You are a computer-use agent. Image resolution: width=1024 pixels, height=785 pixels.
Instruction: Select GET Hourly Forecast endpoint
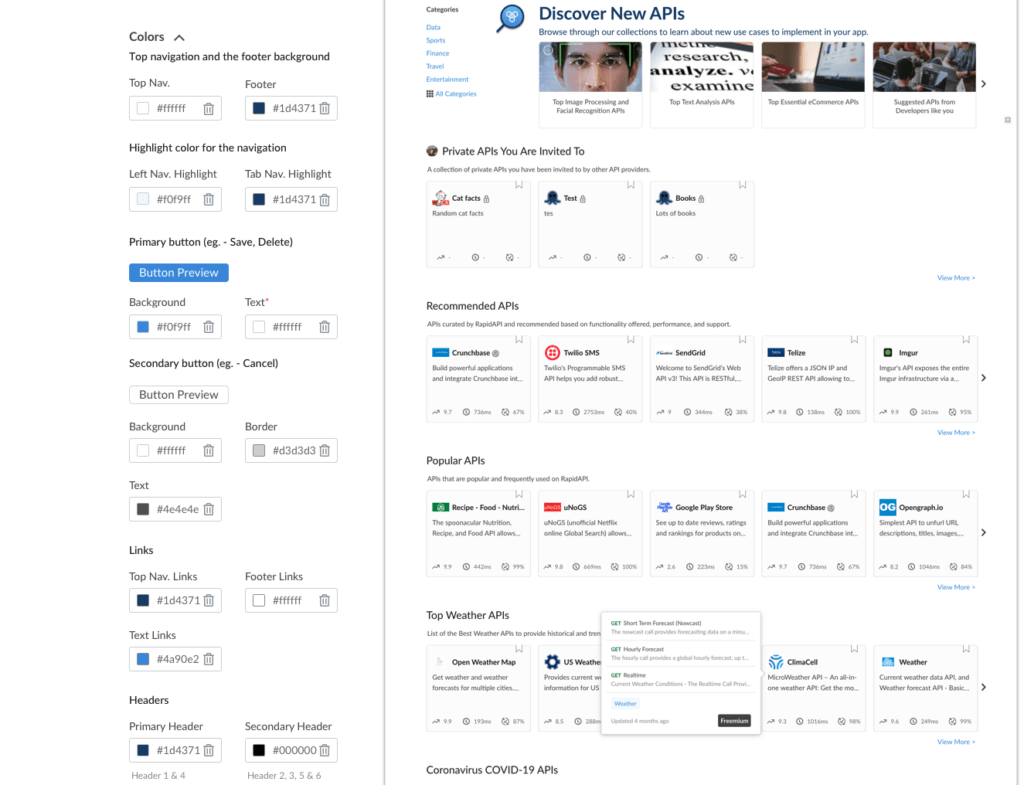680,654
